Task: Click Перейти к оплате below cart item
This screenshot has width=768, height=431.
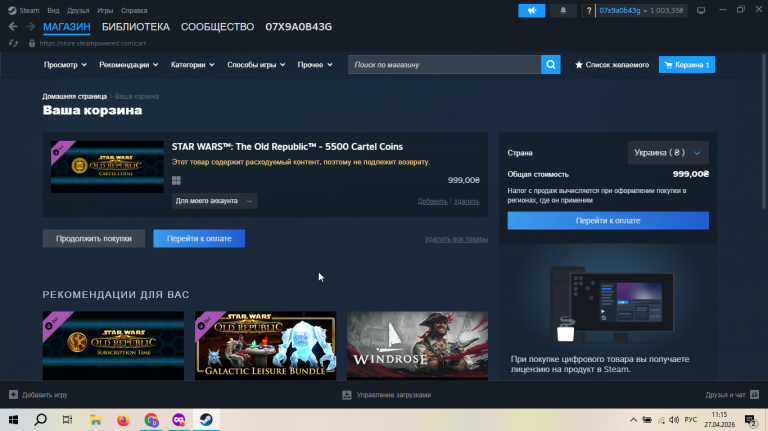Action: [199, 239]
